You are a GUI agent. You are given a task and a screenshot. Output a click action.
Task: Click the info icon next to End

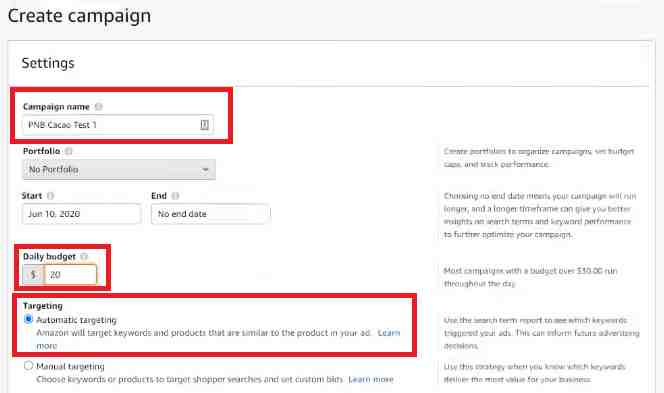click(x=175, y=196)
